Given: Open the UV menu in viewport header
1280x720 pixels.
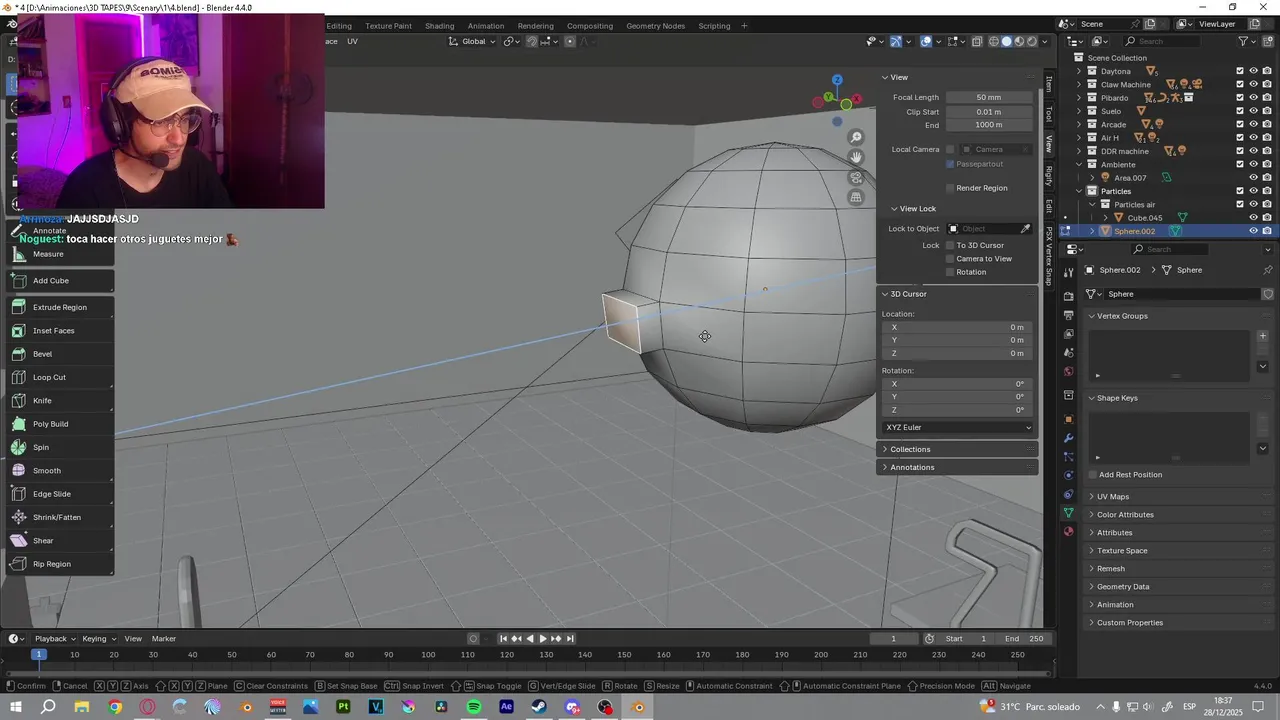Looking at the screenshot, I should (352, 41).
